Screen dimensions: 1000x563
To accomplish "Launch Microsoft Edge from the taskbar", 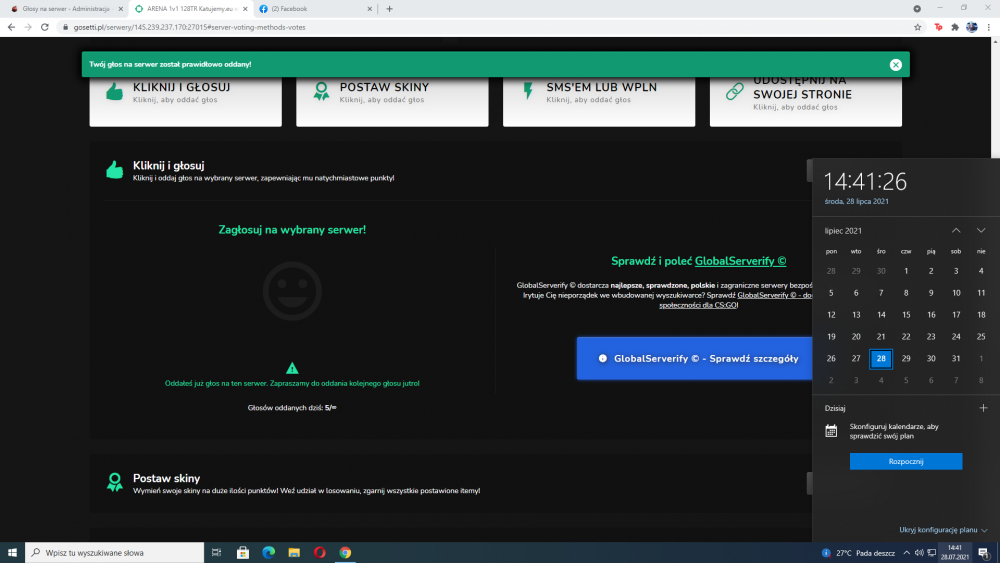I will coord(268,553).
